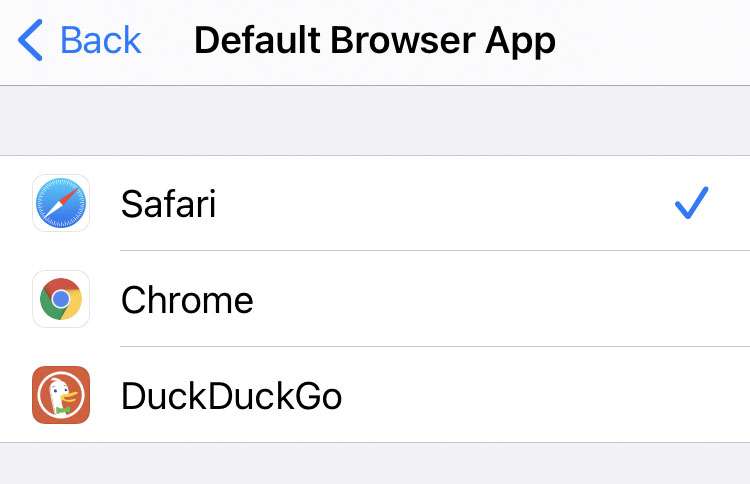The image size is (750, 484).
Task: Click the blue back chevron arrow
Action: (x=31, y=41)
